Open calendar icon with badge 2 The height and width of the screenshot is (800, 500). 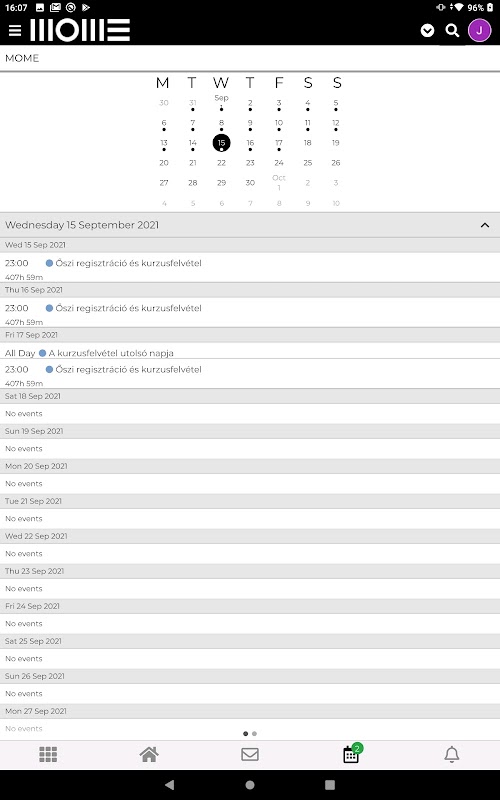[352, 754]
